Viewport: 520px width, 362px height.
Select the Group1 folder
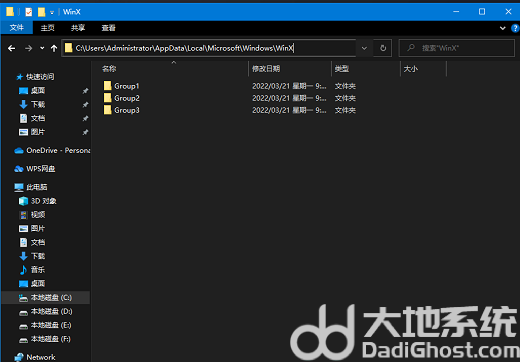121,86
